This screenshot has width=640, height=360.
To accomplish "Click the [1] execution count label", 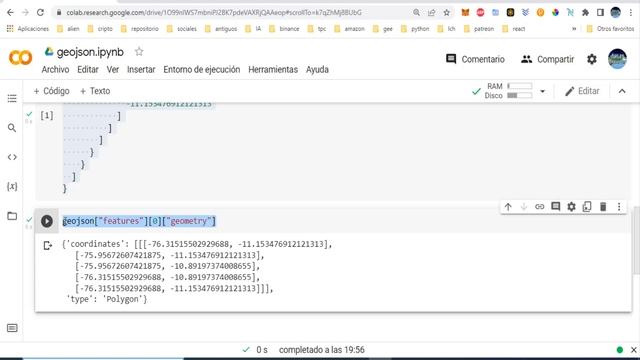I will coord(47,116).
